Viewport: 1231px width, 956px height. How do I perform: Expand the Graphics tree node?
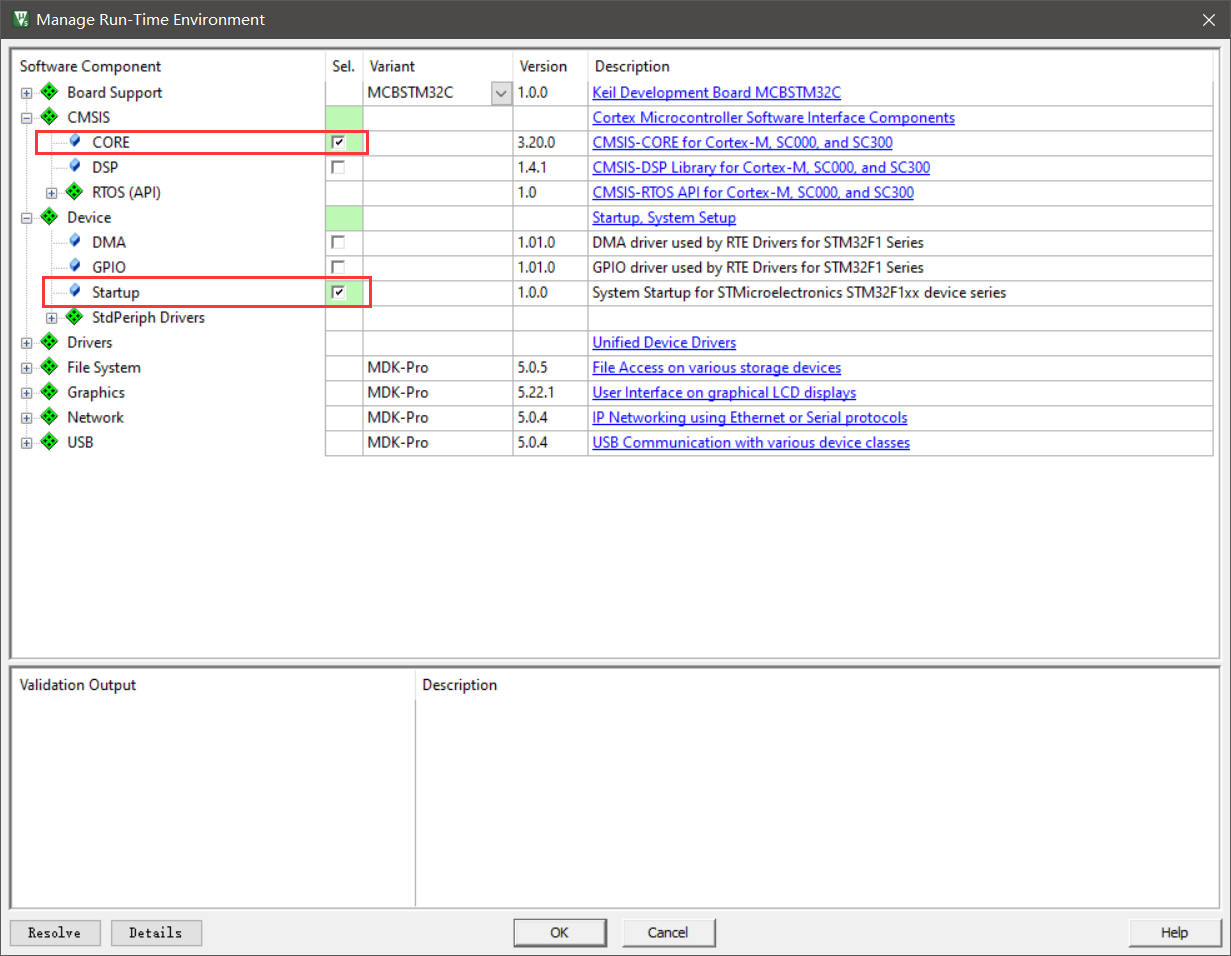(26, 393)
